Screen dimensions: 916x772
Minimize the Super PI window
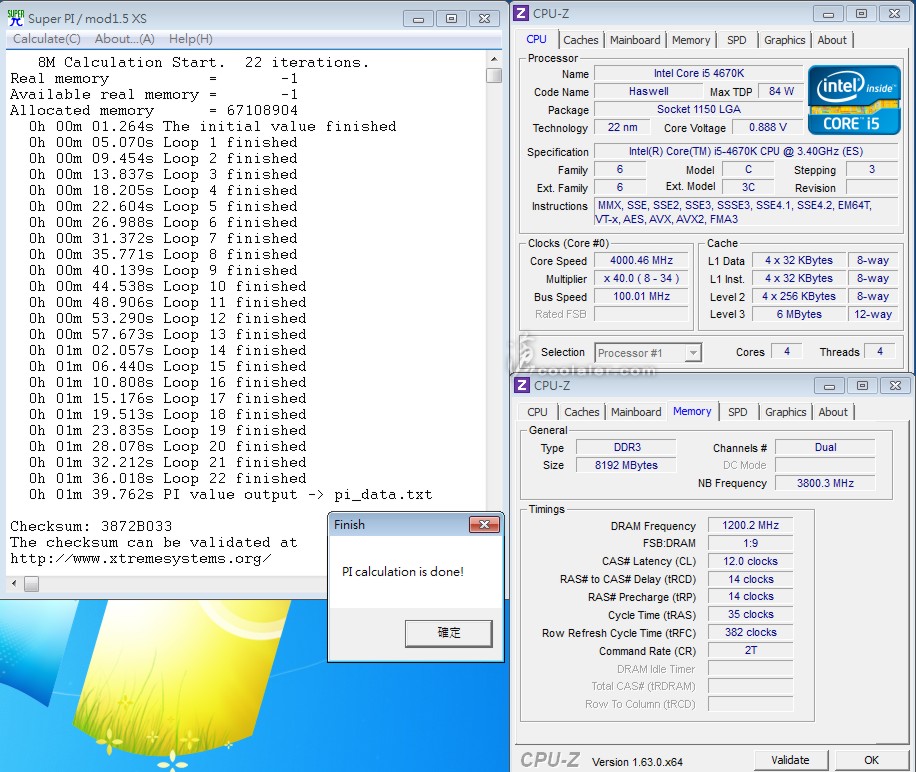click(418, 19)
